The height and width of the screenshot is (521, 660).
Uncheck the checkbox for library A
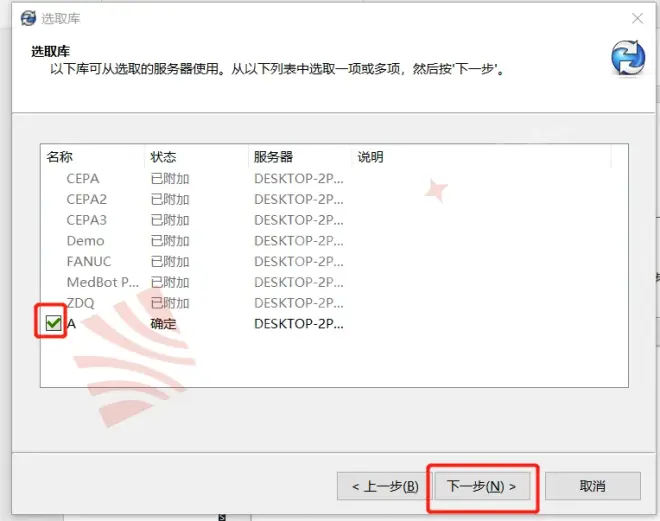(x=53, y=323)
